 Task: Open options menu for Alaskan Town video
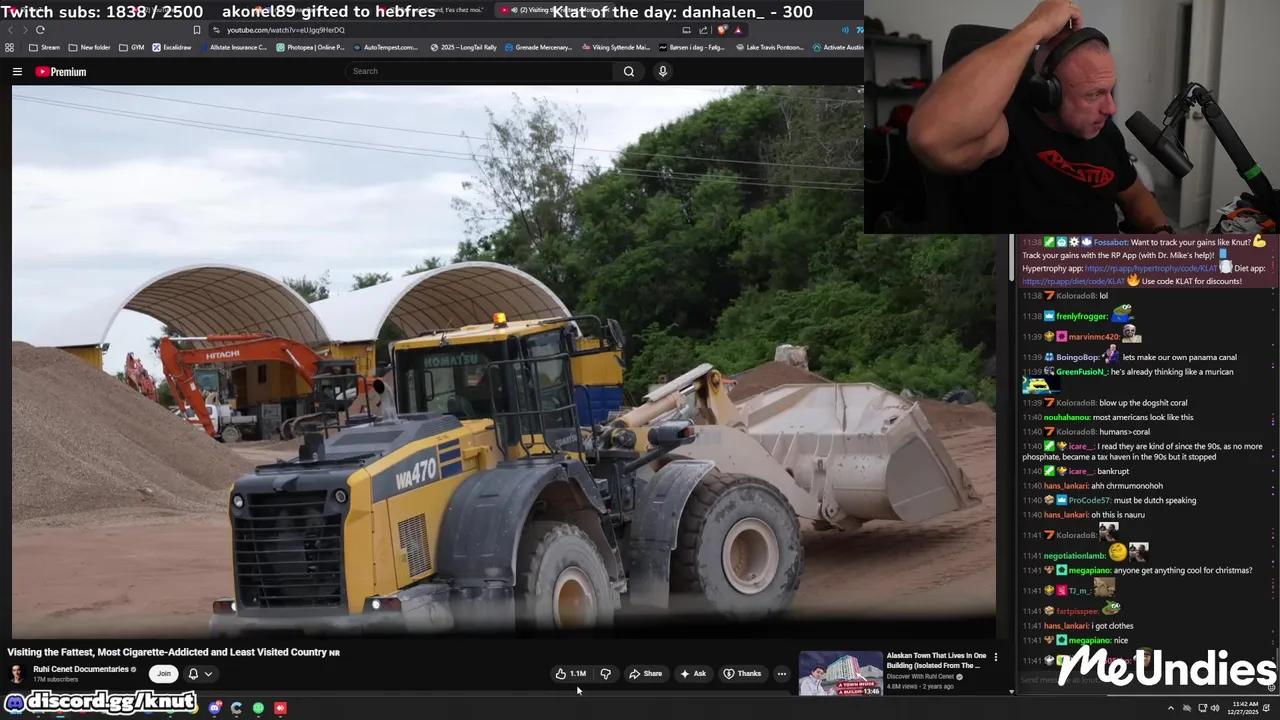[995, 657]
